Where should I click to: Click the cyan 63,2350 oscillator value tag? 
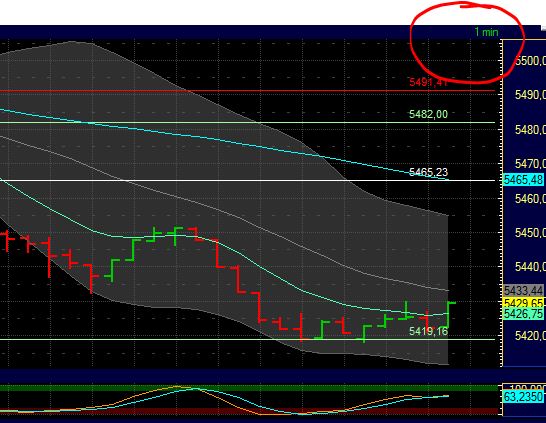point(523,396)
